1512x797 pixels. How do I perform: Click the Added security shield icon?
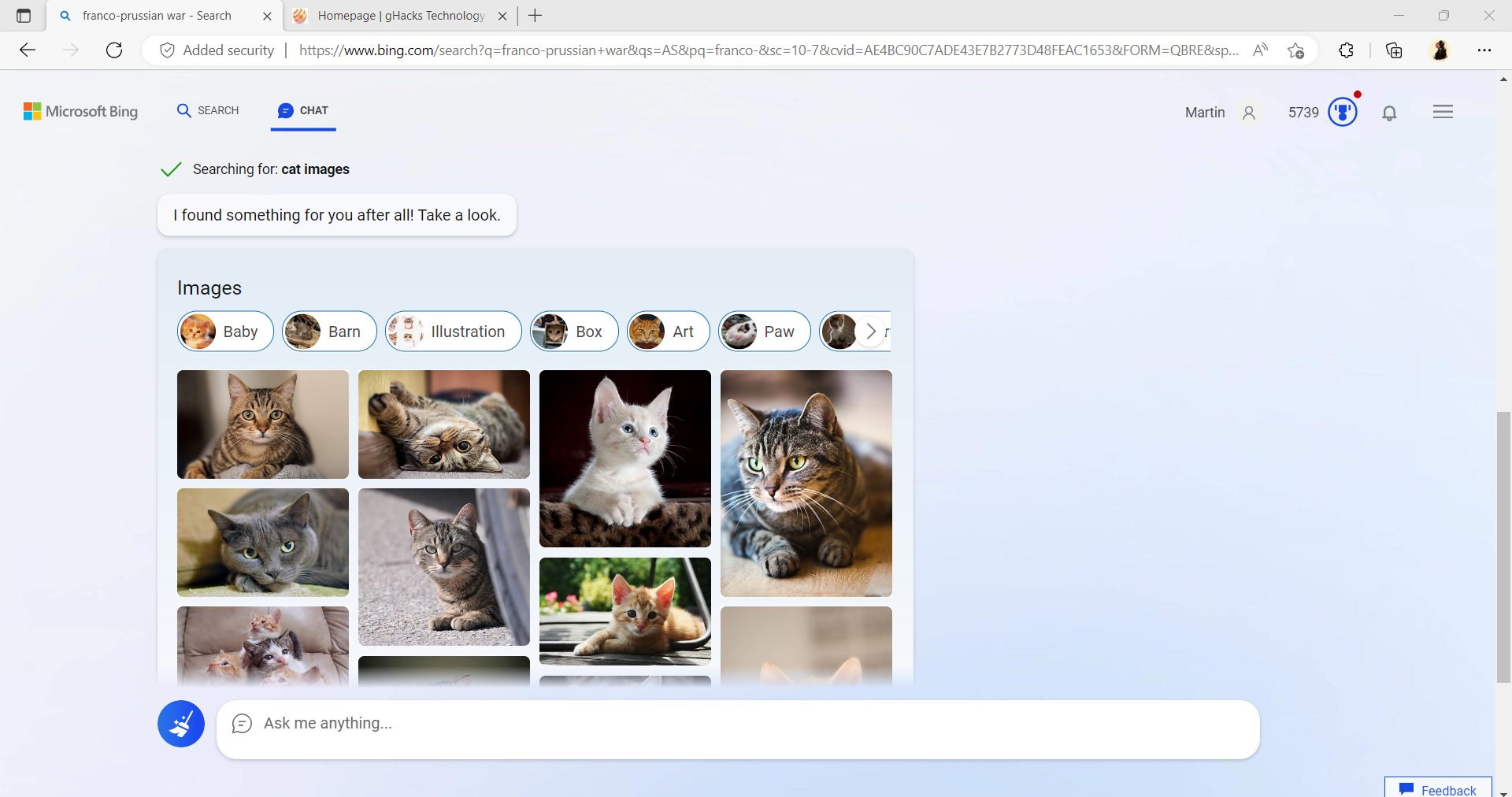[x=167, y=50]
